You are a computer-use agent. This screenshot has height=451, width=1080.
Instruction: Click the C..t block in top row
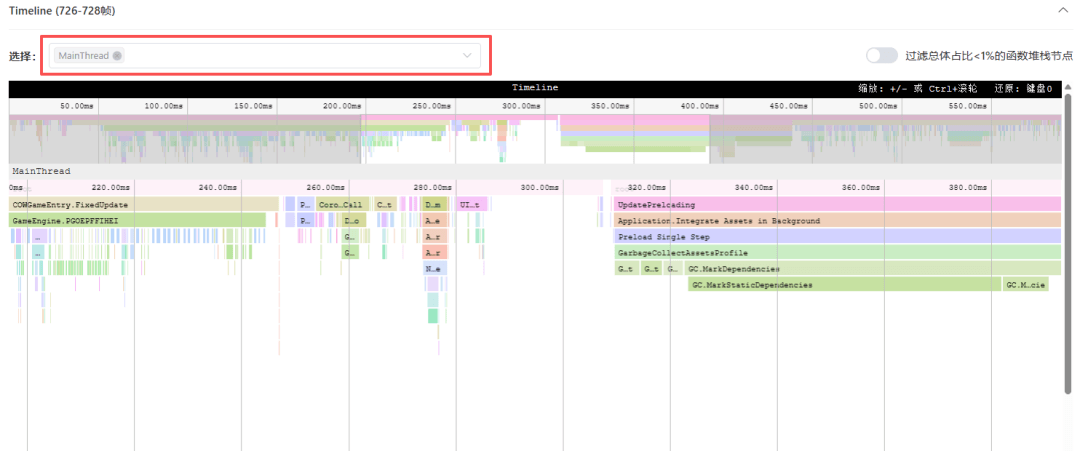(385, 204)
